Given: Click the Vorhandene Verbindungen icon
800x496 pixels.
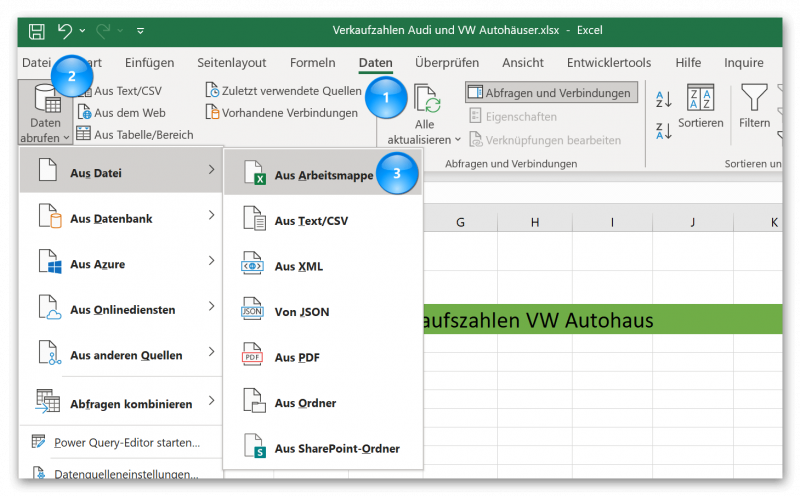Looking at the screenshot, I should [212, 112].
